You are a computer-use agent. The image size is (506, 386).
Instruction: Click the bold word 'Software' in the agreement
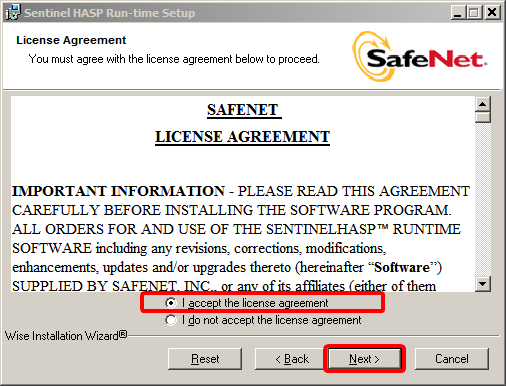[401, 267]
